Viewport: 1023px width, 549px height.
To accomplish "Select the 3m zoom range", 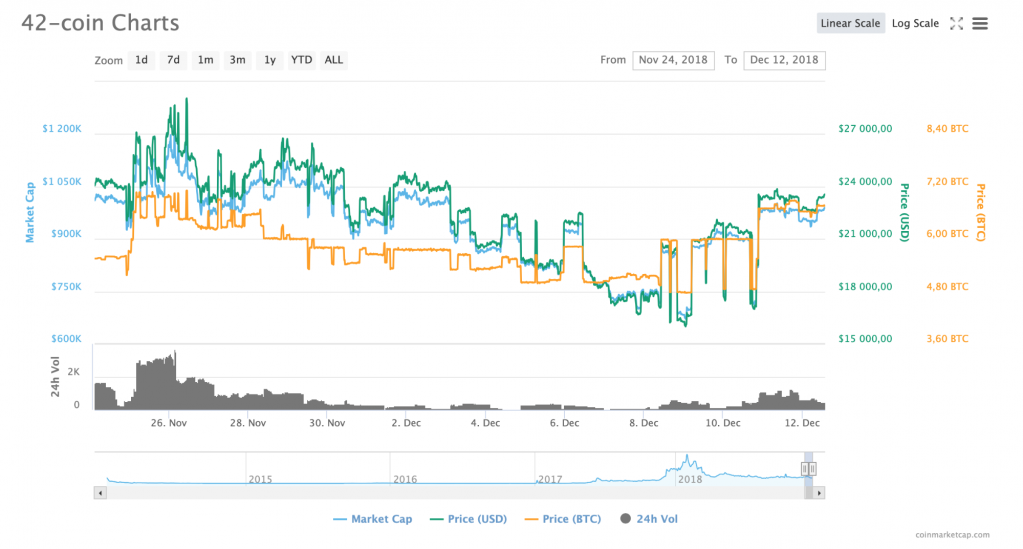I will [237, 60].
